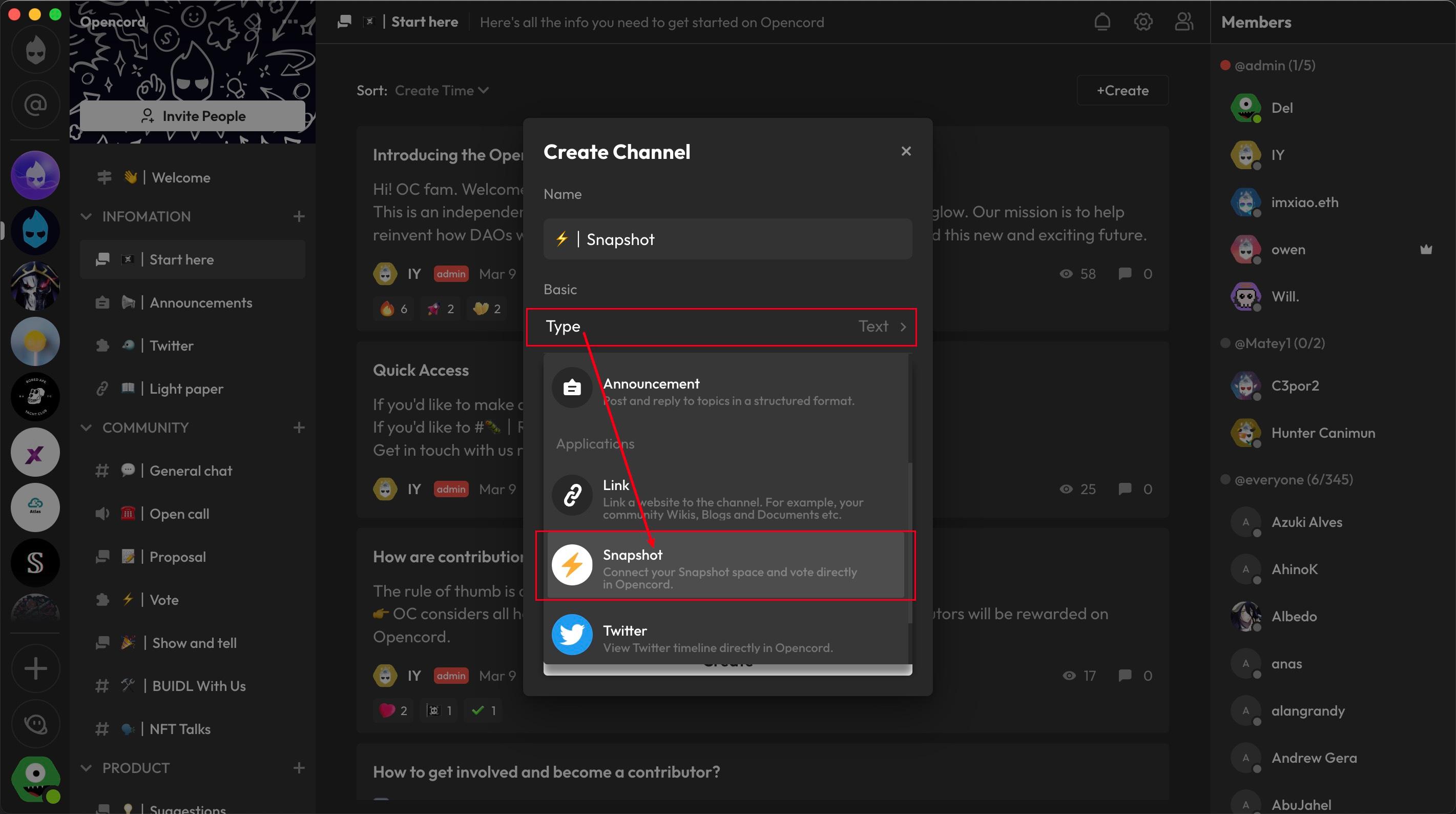Click the add server plus icon
This screenshot has width=1456, height=814.
[36, 668]
